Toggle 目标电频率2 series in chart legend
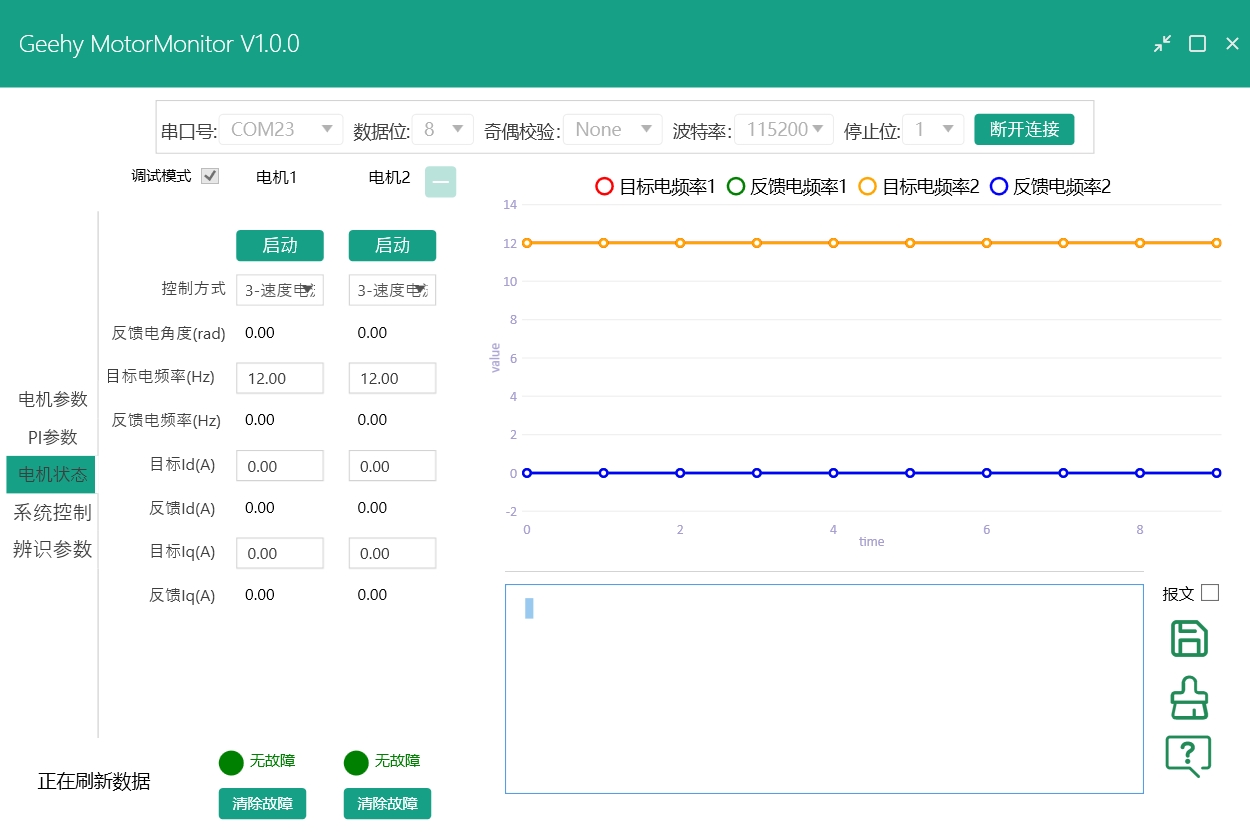The image size is (1250, 836). pyautogui.click(x=918, y=186)
